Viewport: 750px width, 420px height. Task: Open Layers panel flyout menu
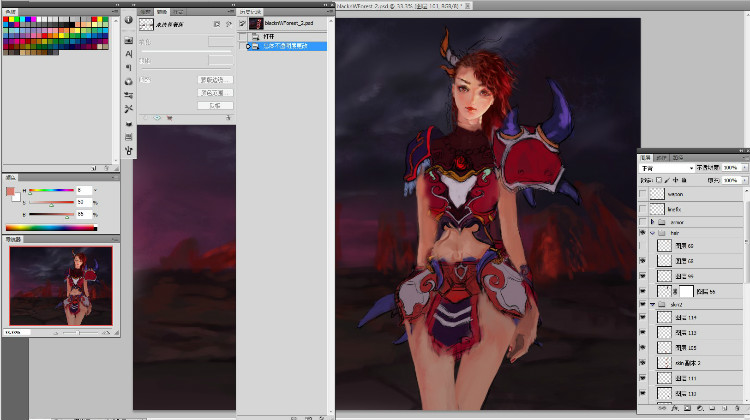click(x=745, y=157)
